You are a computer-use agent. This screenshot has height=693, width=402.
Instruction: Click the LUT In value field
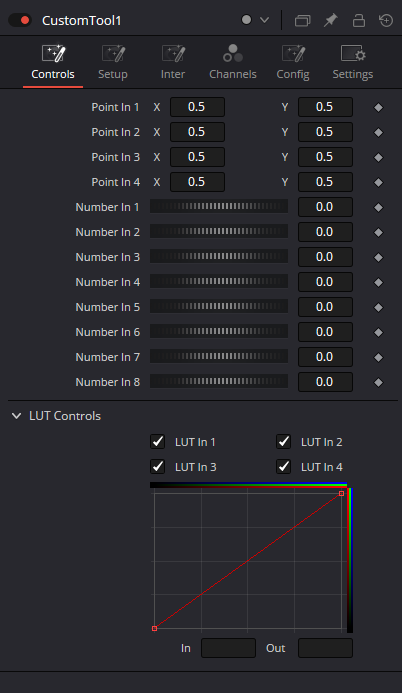(x=228, y=648)
